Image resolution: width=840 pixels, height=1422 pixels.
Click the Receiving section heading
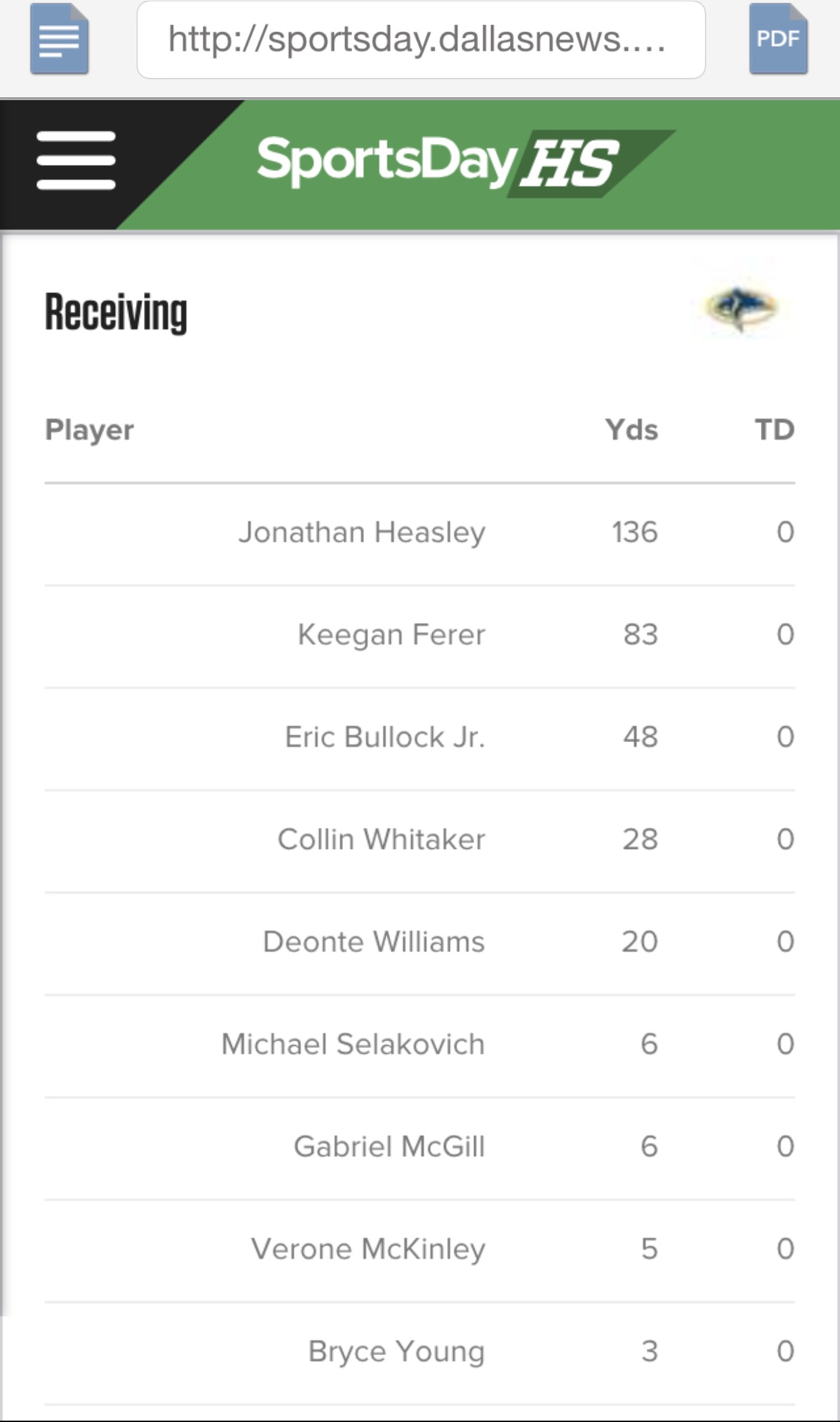pyautogui.click(x=116, y=313)
